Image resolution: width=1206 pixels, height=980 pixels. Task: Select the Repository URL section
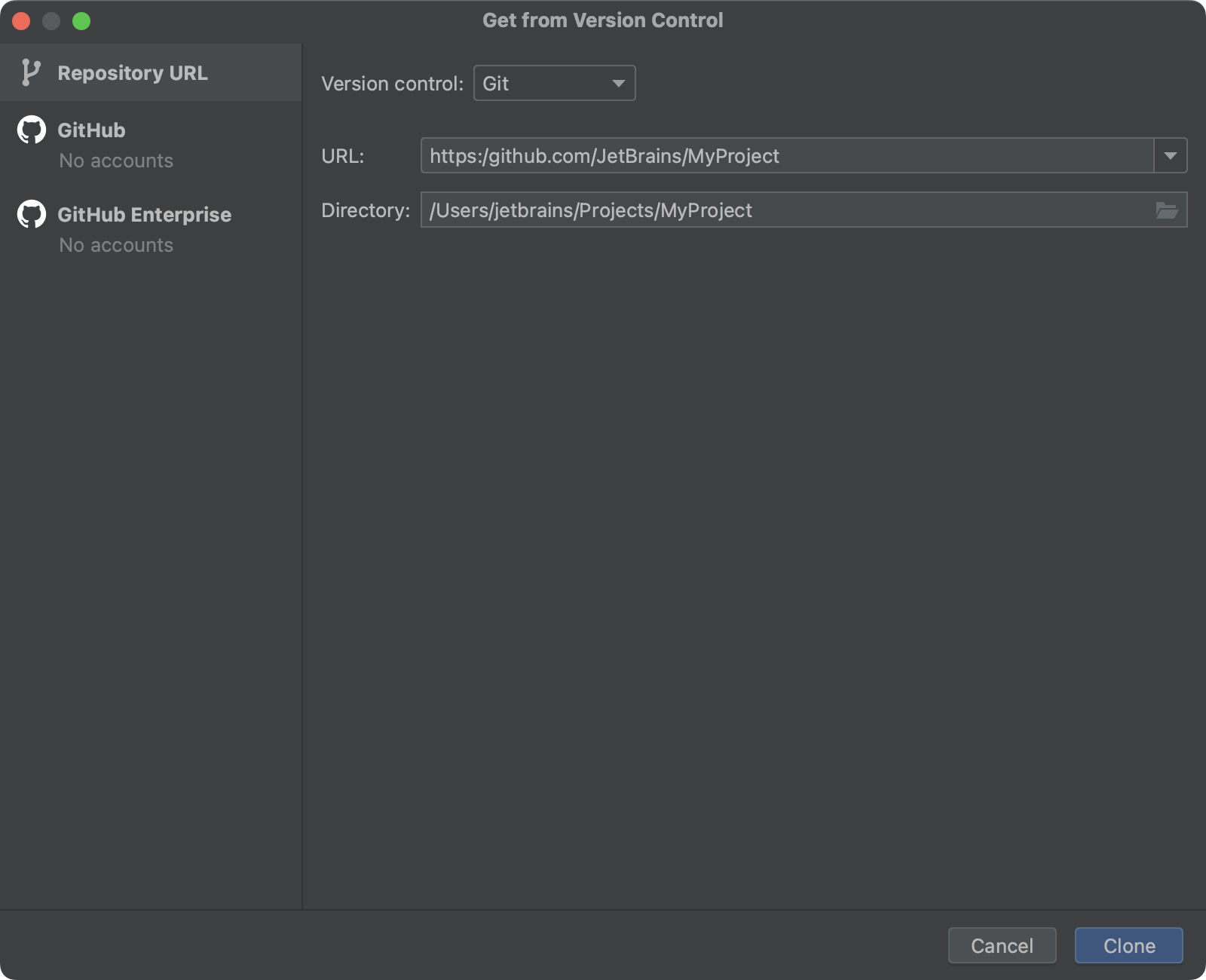click(132, 72)
